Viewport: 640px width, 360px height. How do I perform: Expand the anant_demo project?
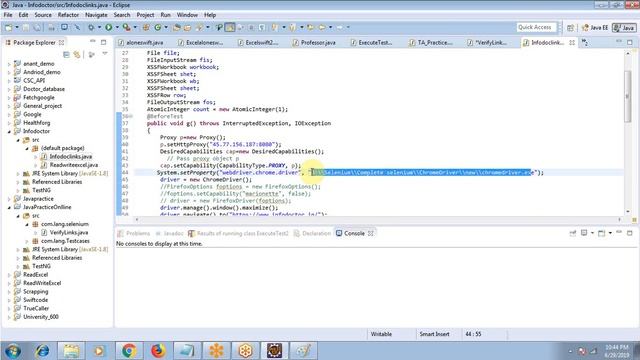point(9,64)
